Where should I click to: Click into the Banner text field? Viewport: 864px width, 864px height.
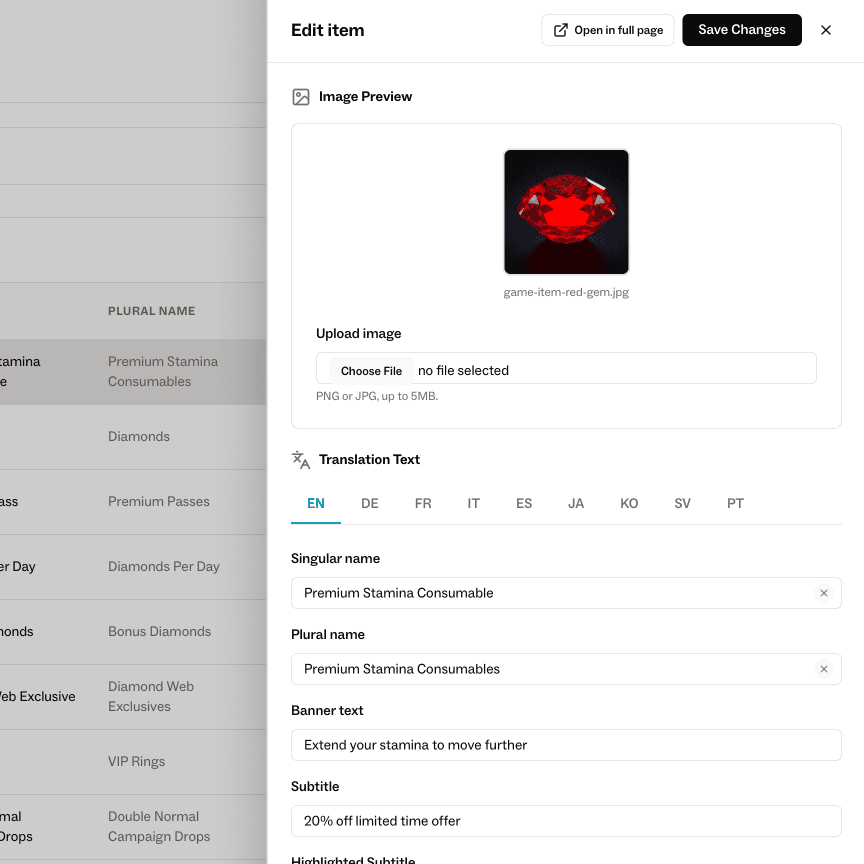pyautogui.click(x=566, y=745)
